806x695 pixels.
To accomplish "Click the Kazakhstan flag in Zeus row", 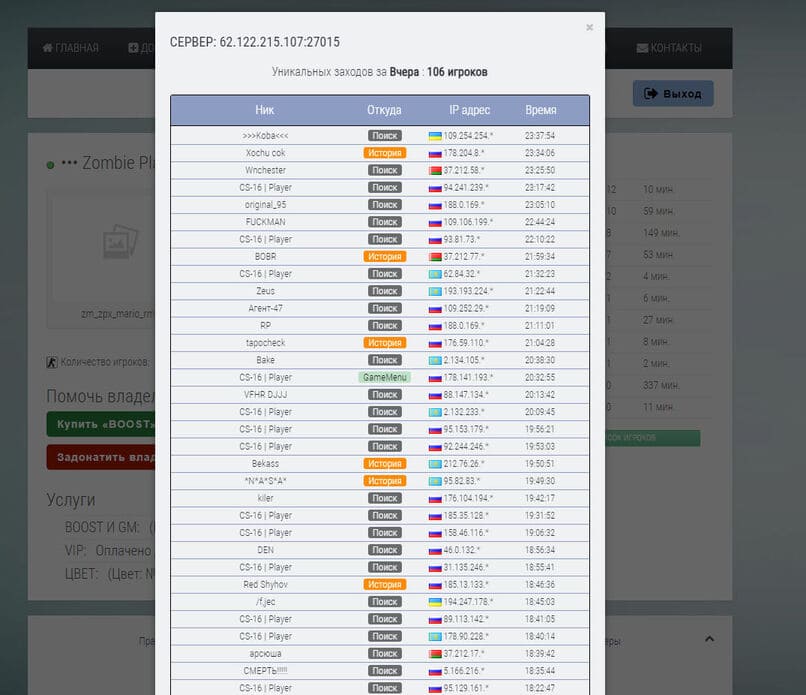I will pyautogui.click(x=435, y=291).
